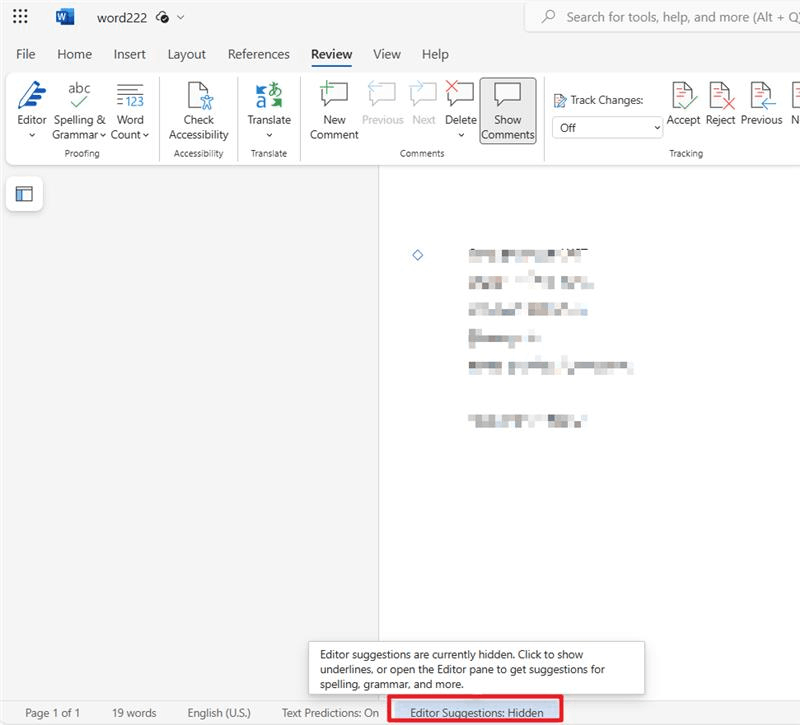The image size is (800, 725).
Task: Switch to the References tab
Action: click(x=259, y=54)
